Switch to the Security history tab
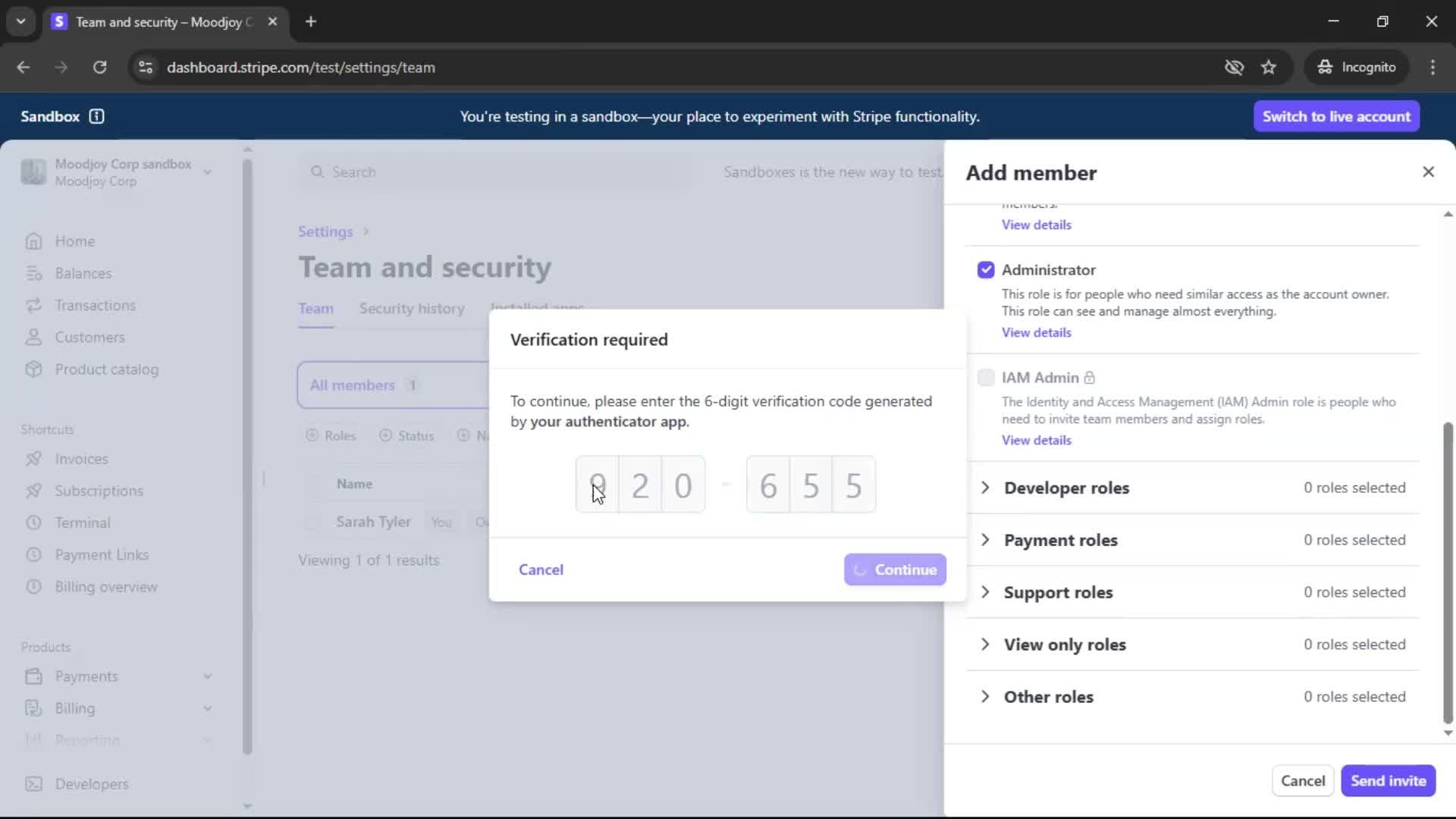1456x819 pixels. (x=412, y=309)
